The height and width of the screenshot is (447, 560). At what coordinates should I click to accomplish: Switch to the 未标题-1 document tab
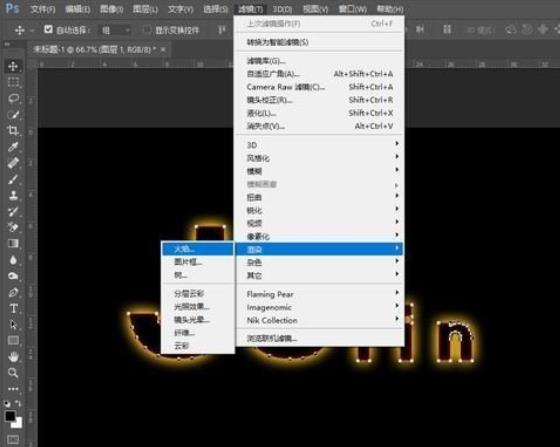click(x=94, y=49)
